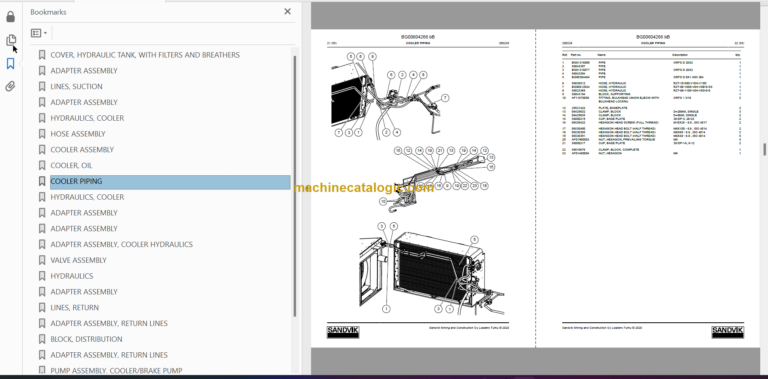Select the plain HYDRAULICS bookmark
The height and width of the screenshot is (379, 768).
coord(72,276)
